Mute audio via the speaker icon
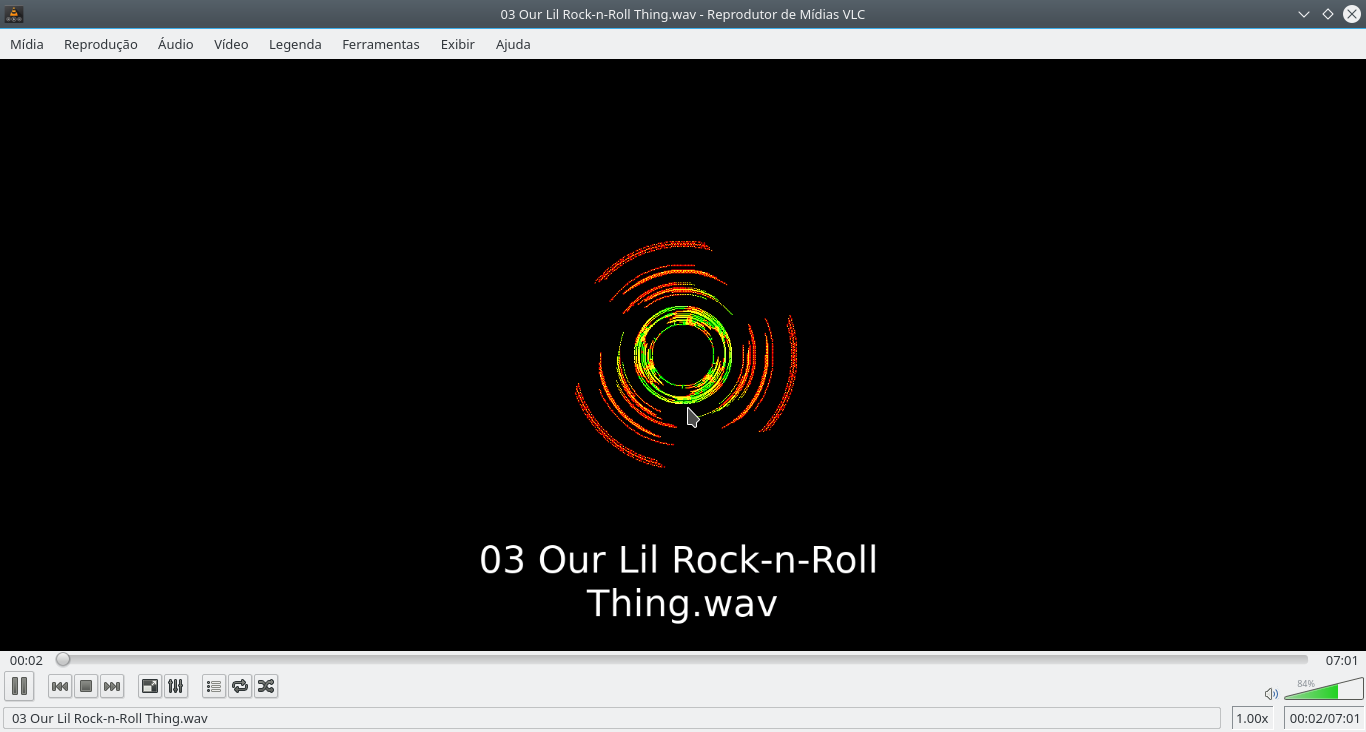Viewport: 1366px width, 732px height. point(1270,693)
